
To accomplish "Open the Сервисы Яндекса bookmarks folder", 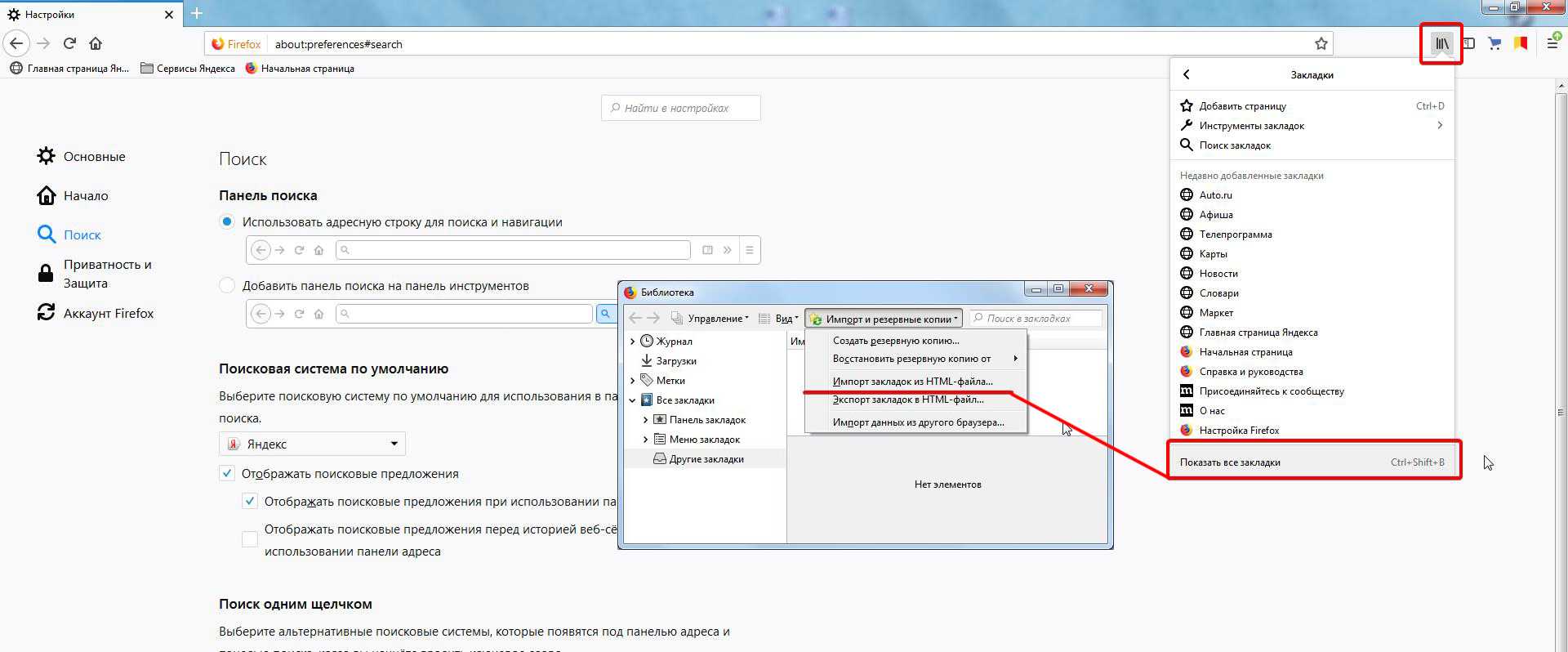I will click(188, 69).
